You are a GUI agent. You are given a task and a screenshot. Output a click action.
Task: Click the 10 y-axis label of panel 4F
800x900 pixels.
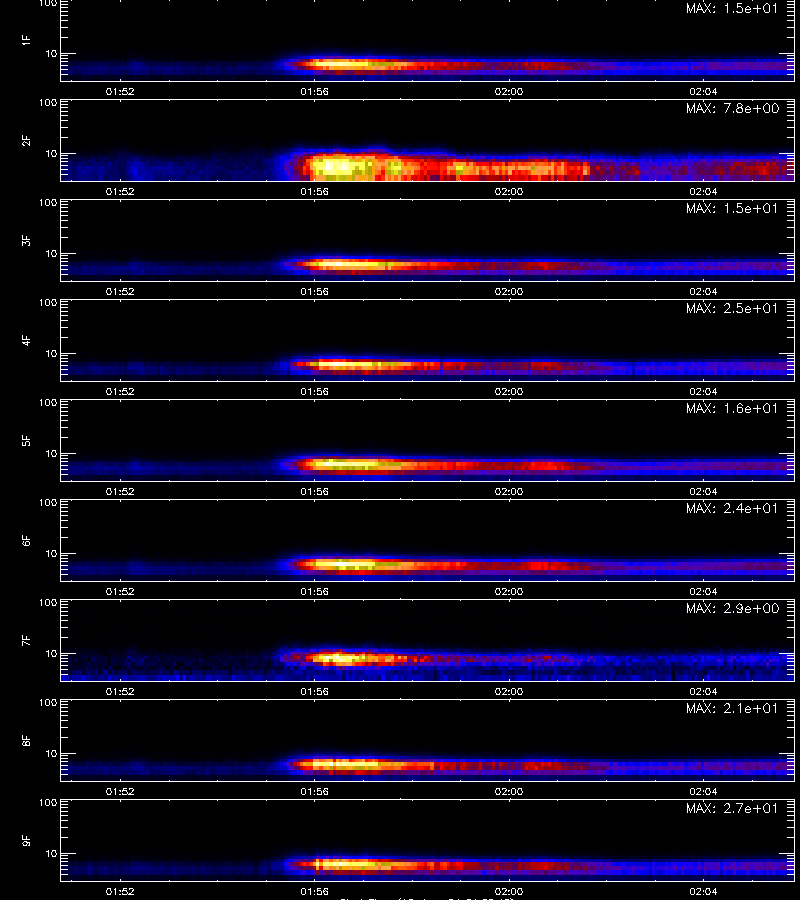tap(52, 354)
